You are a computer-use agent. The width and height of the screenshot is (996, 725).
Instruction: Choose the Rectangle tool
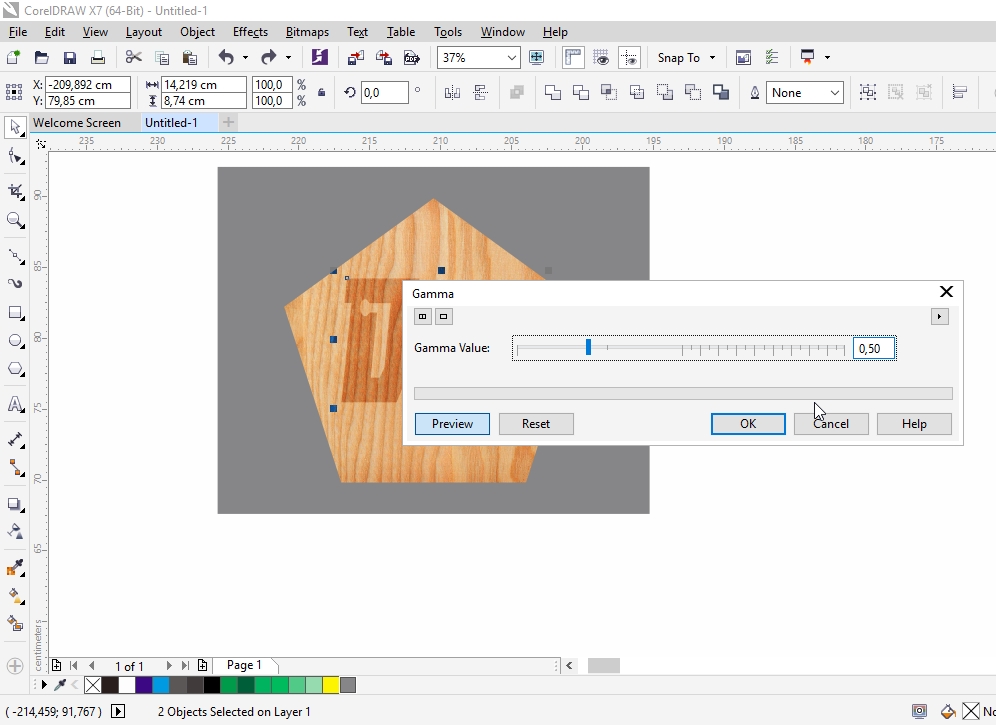[x=14, y=312]
